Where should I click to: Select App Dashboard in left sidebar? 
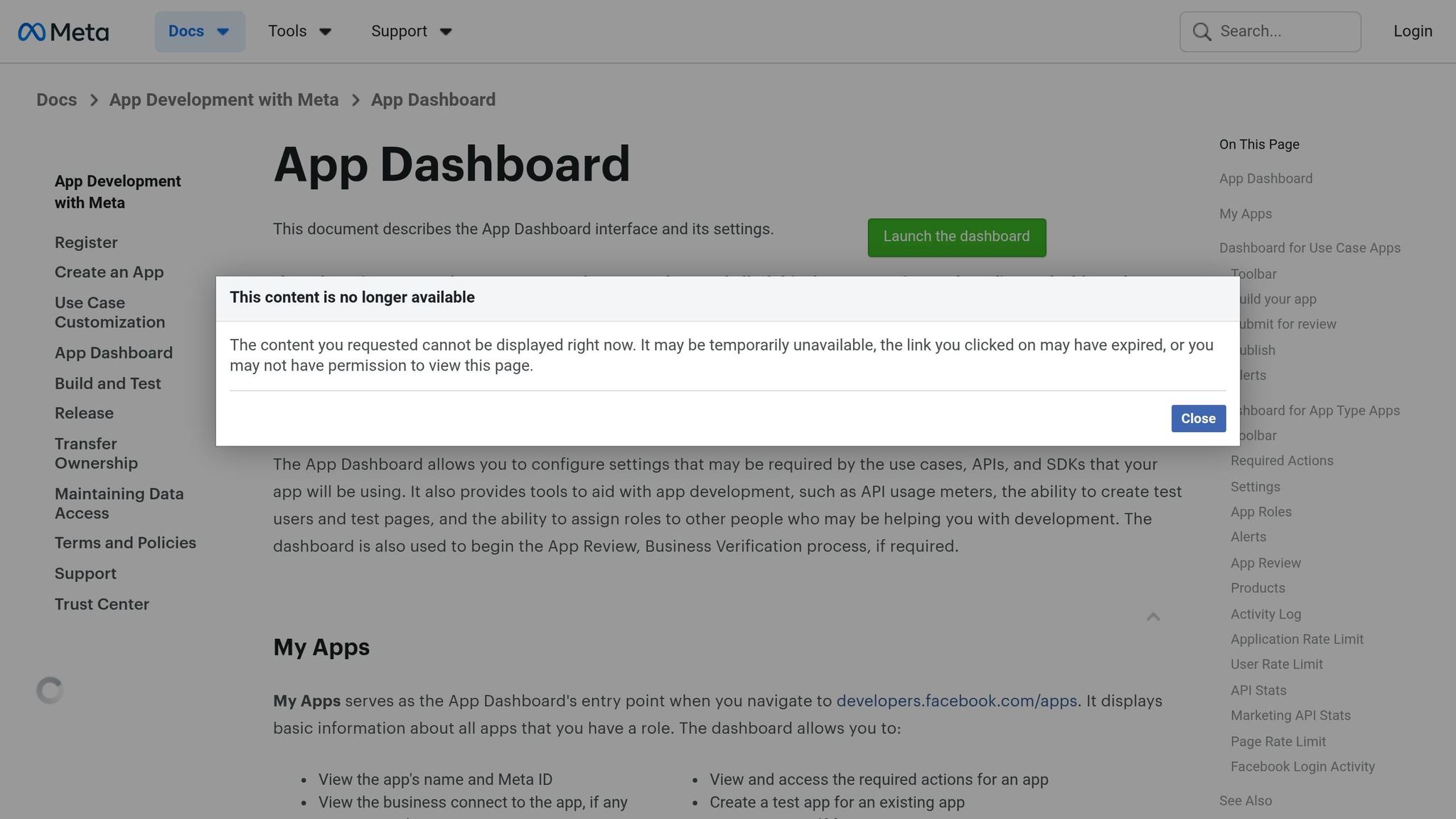tap(113, 353)
